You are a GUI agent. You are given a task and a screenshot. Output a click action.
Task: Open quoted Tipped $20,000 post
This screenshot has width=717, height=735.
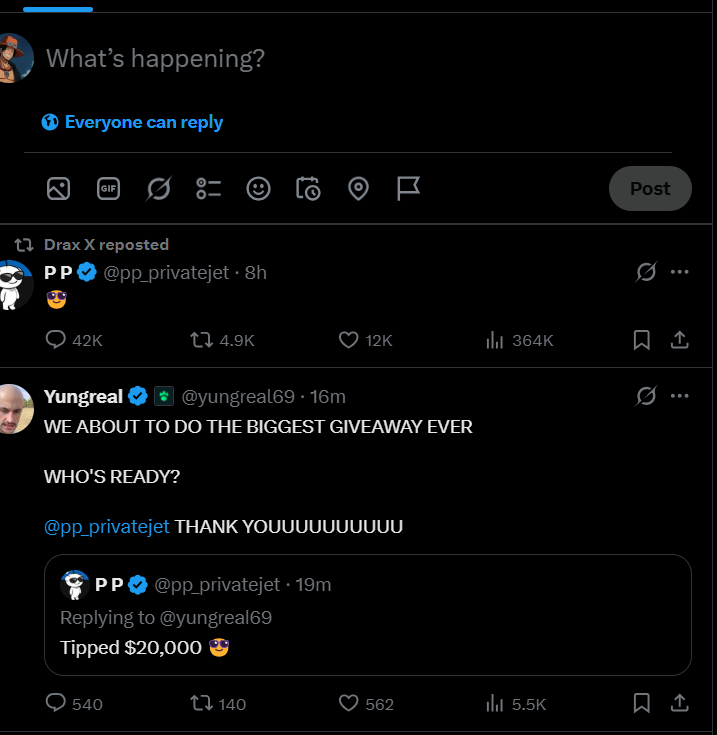coord(368,615)
